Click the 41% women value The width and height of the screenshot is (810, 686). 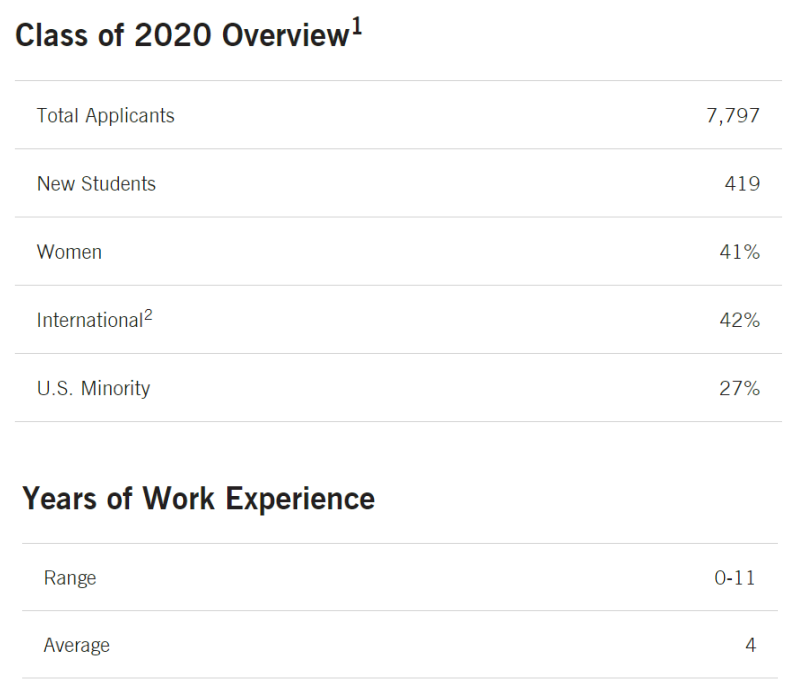click(739, 252)
